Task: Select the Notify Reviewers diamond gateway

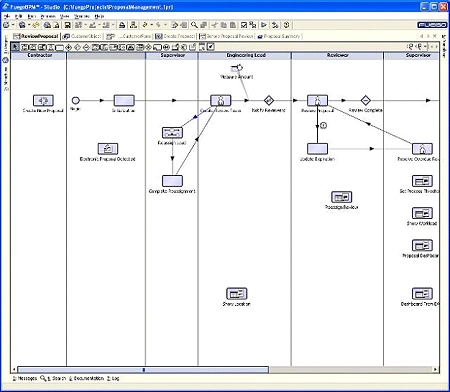Action: (269, 100)
